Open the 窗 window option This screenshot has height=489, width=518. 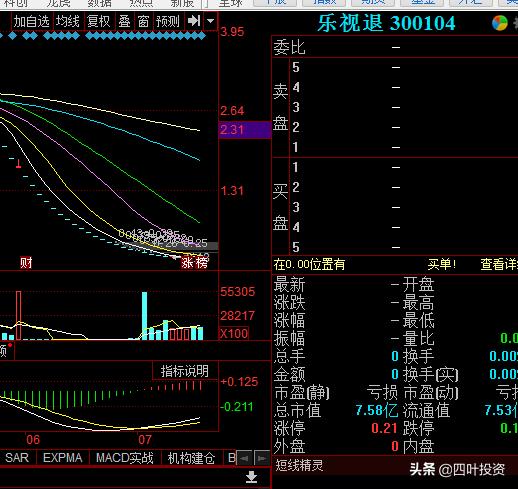point(143,21)
